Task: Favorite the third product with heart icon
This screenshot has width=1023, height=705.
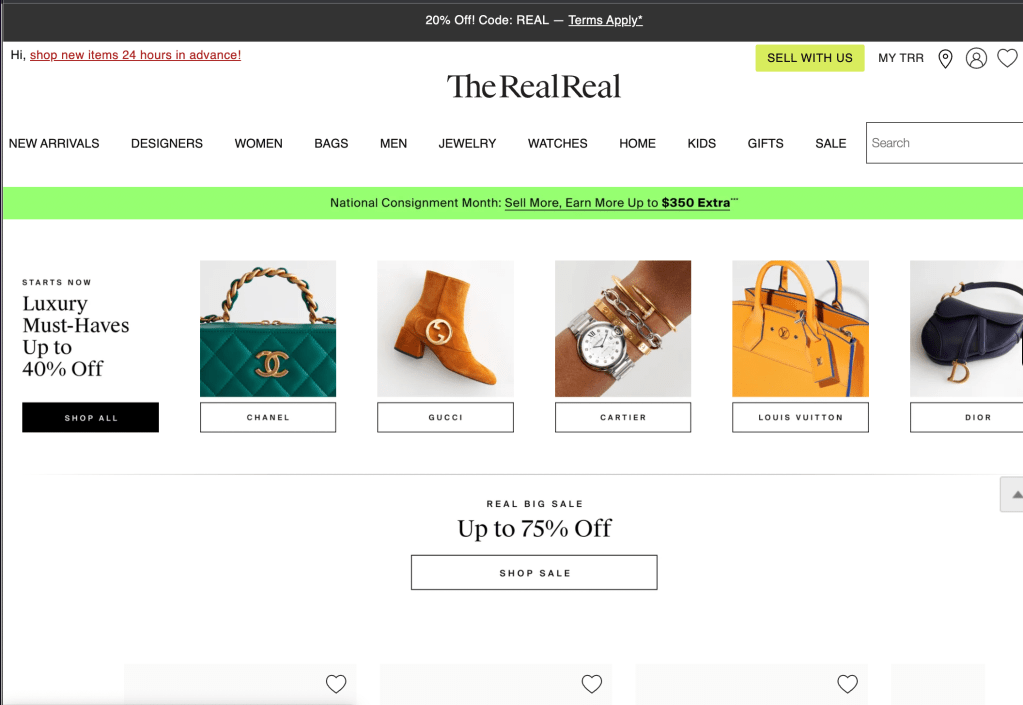Action: point(847,683)
